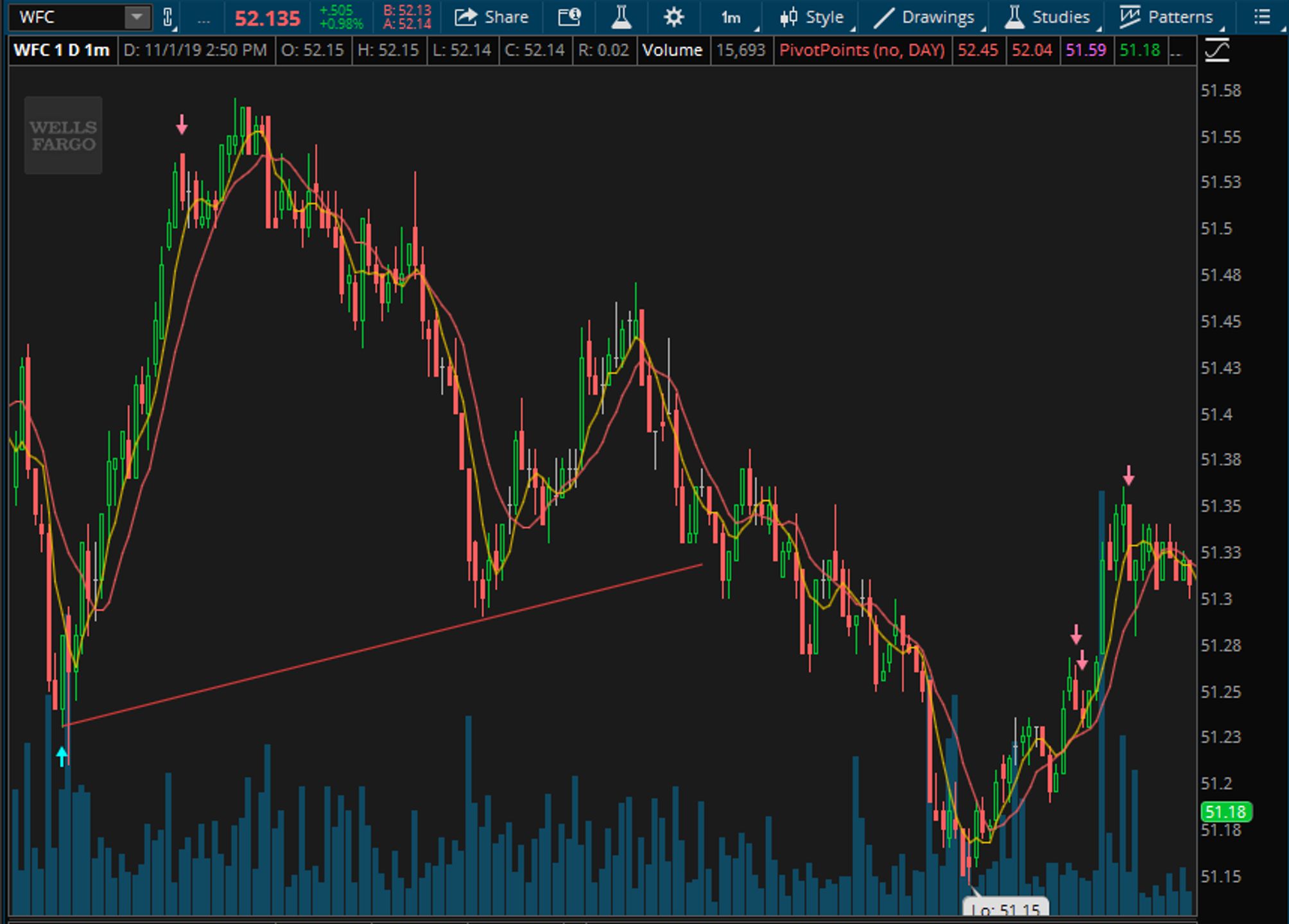The image size is (1289, 924).
Task: Click the purple pivot value 51.59
Action: 1086,50
